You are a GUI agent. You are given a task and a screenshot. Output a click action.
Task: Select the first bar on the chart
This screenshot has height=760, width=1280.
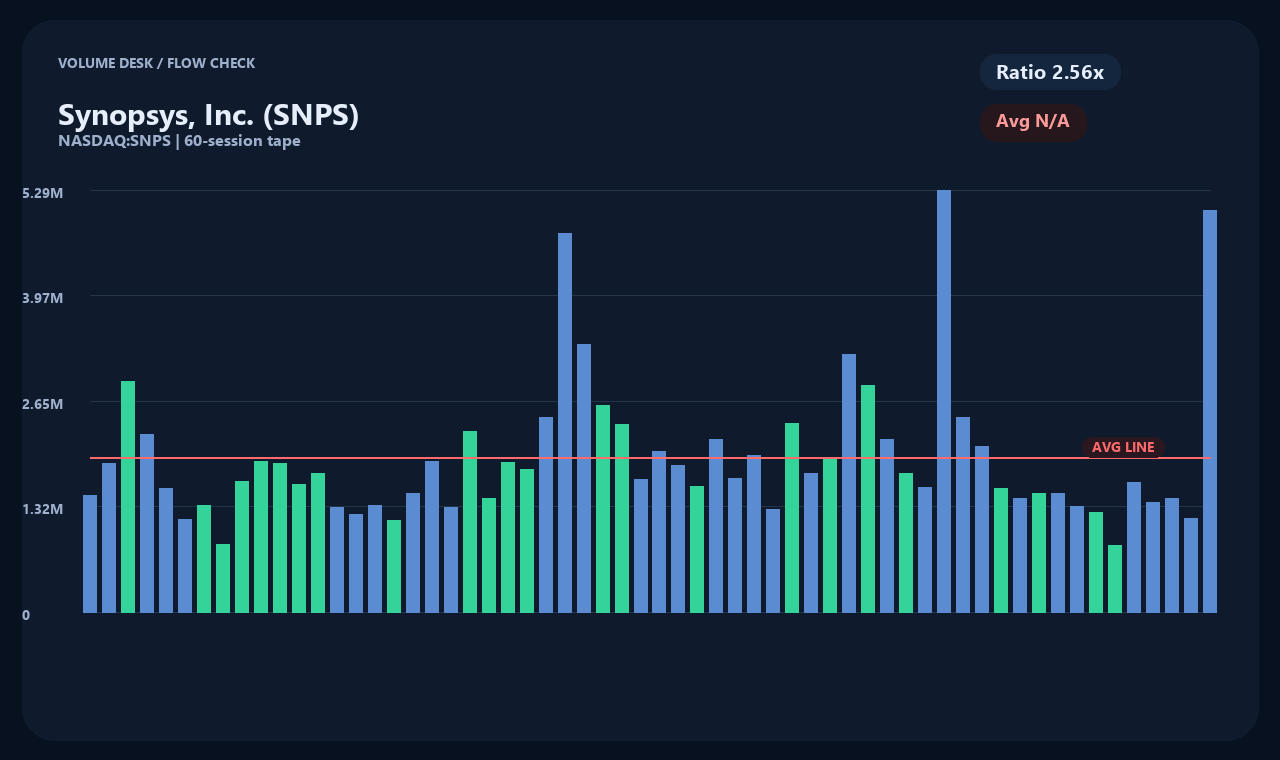tap(90, 554)
